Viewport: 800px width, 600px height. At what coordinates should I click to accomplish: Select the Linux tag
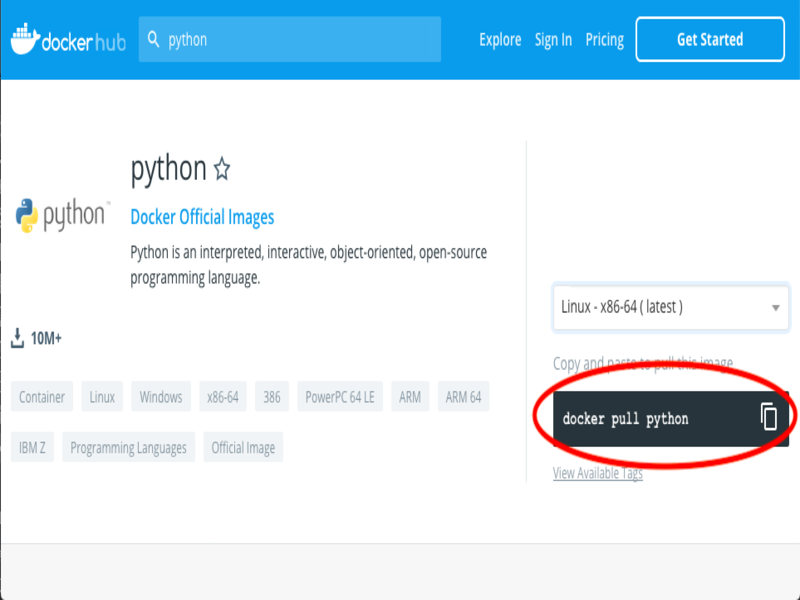[x=102, y=396]
